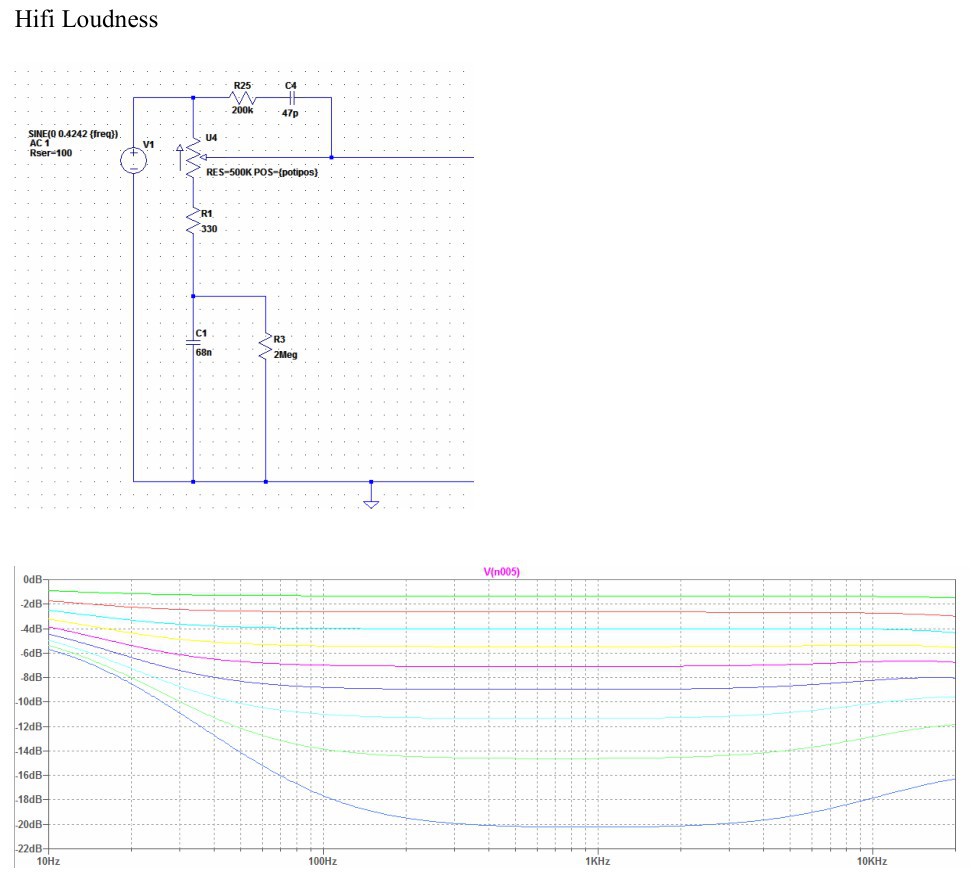Click the U4 potentiometer symbol
This screenshot has width=971, height=876.
[193, 157]
